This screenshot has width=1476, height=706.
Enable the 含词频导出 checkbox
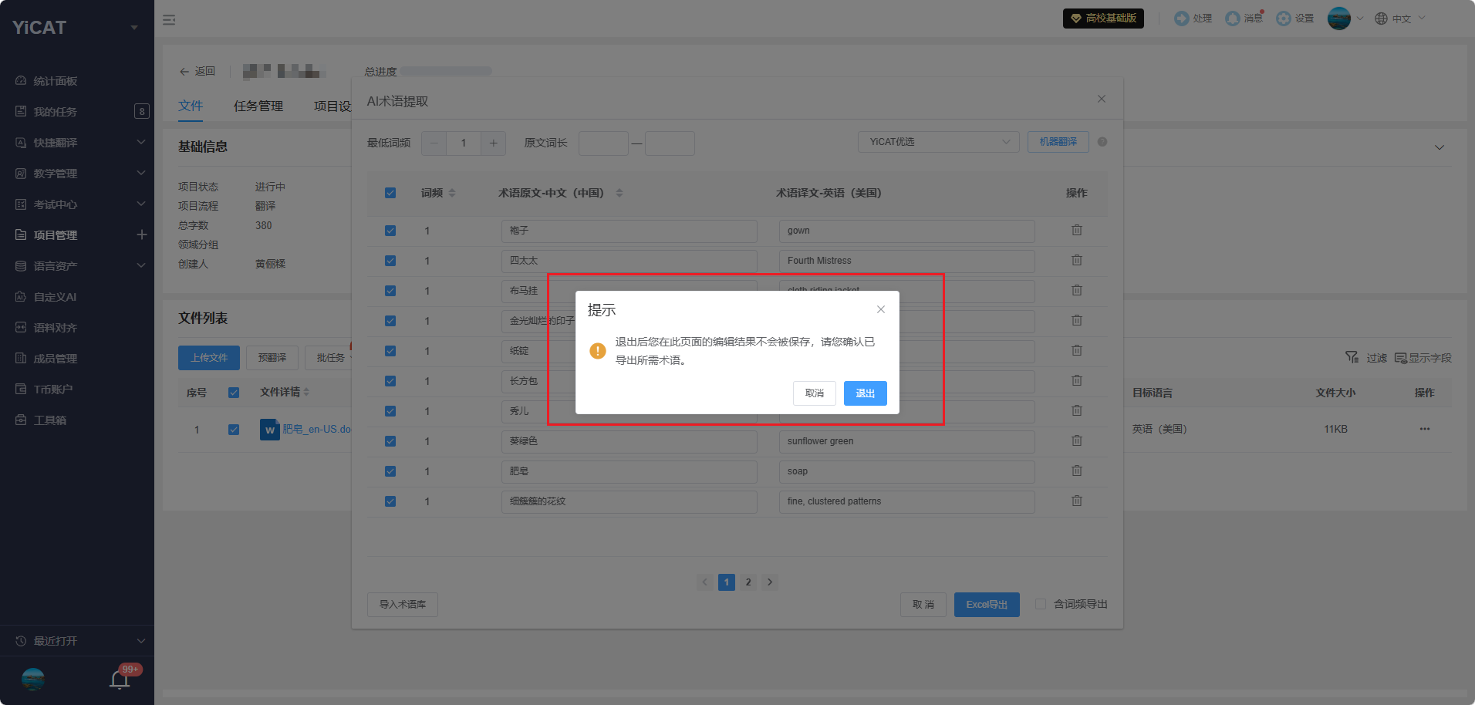(x=1041, y=604)
